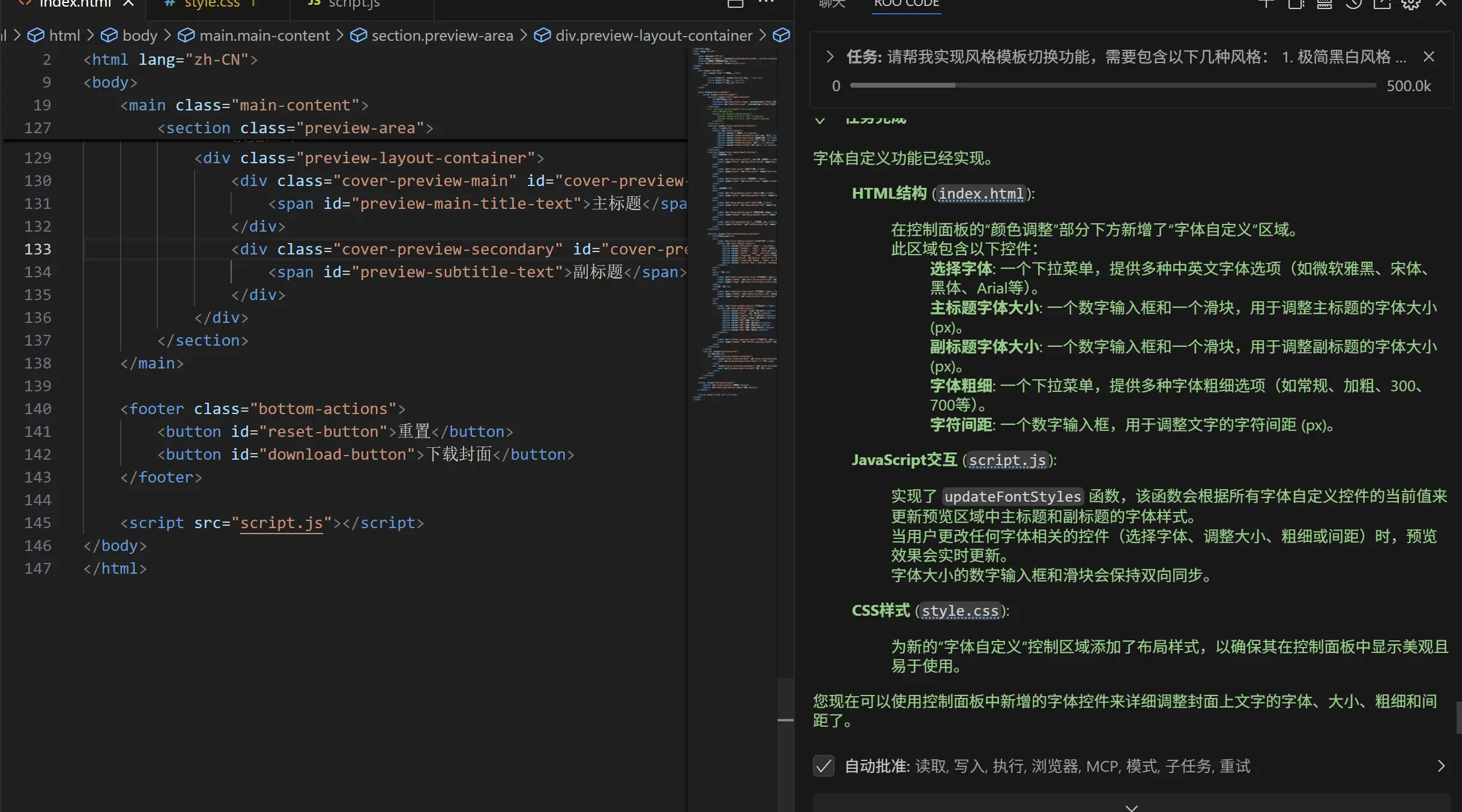Select section.preview-area in breadcrumb
1462x812 pixels.
coord(443,35)
